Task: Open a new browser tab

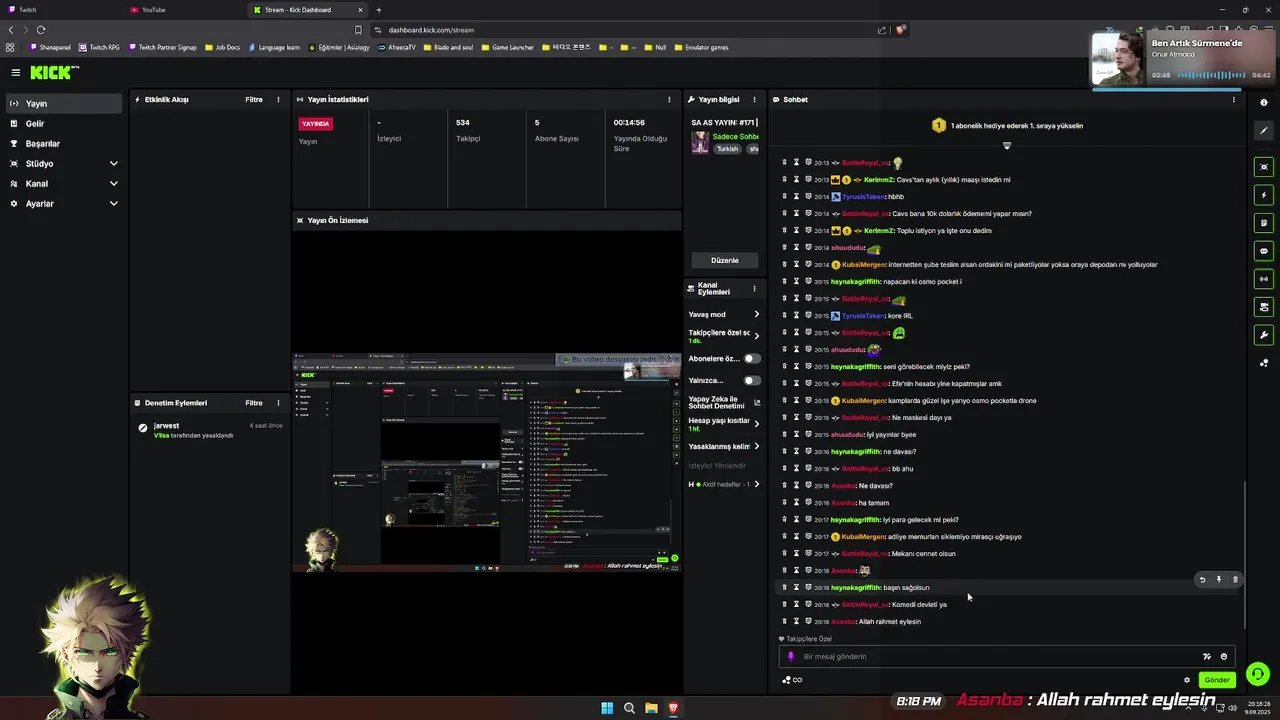Action: tap(378, 10)
